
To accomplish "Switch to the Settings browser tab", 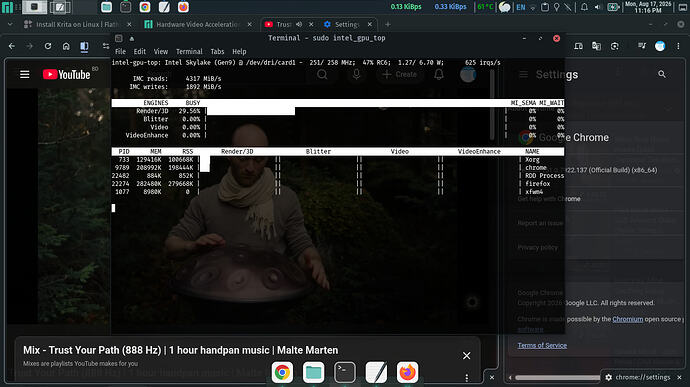I will pos(348,25).
